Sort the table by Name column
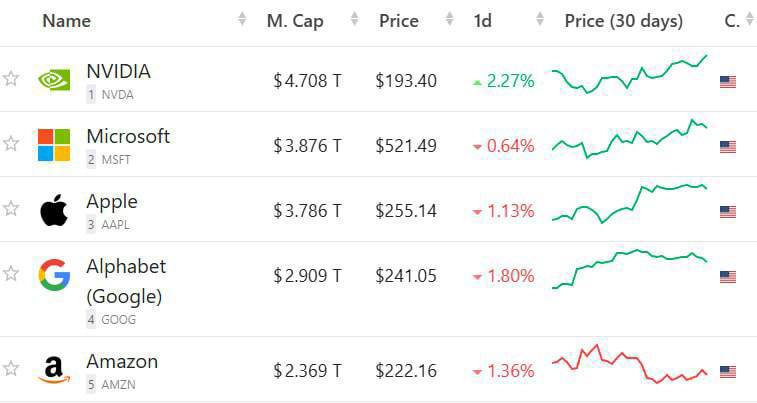Viewport: 757px width, 403px height. coord(66,21)
